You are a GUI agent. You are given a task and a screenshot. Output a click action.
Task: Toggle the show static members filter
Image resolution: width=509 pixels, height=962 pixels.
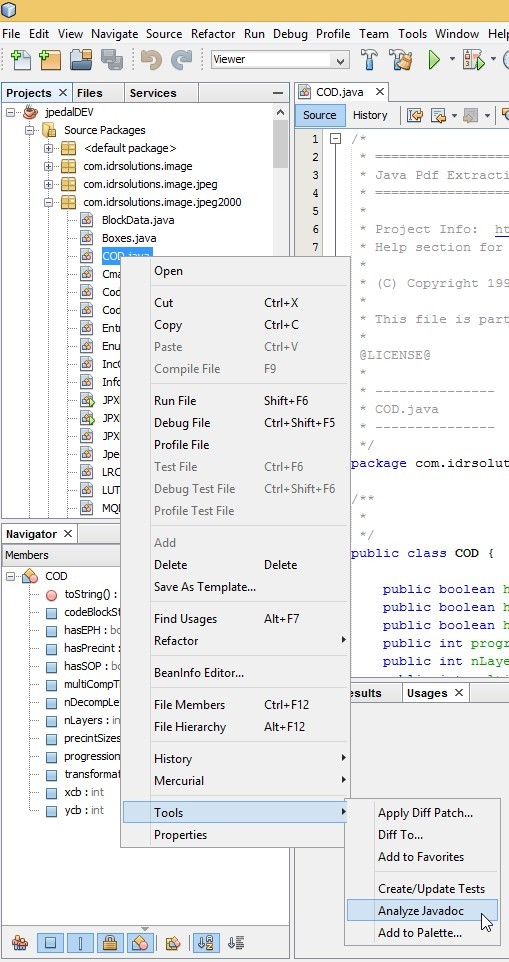point(81,943)
